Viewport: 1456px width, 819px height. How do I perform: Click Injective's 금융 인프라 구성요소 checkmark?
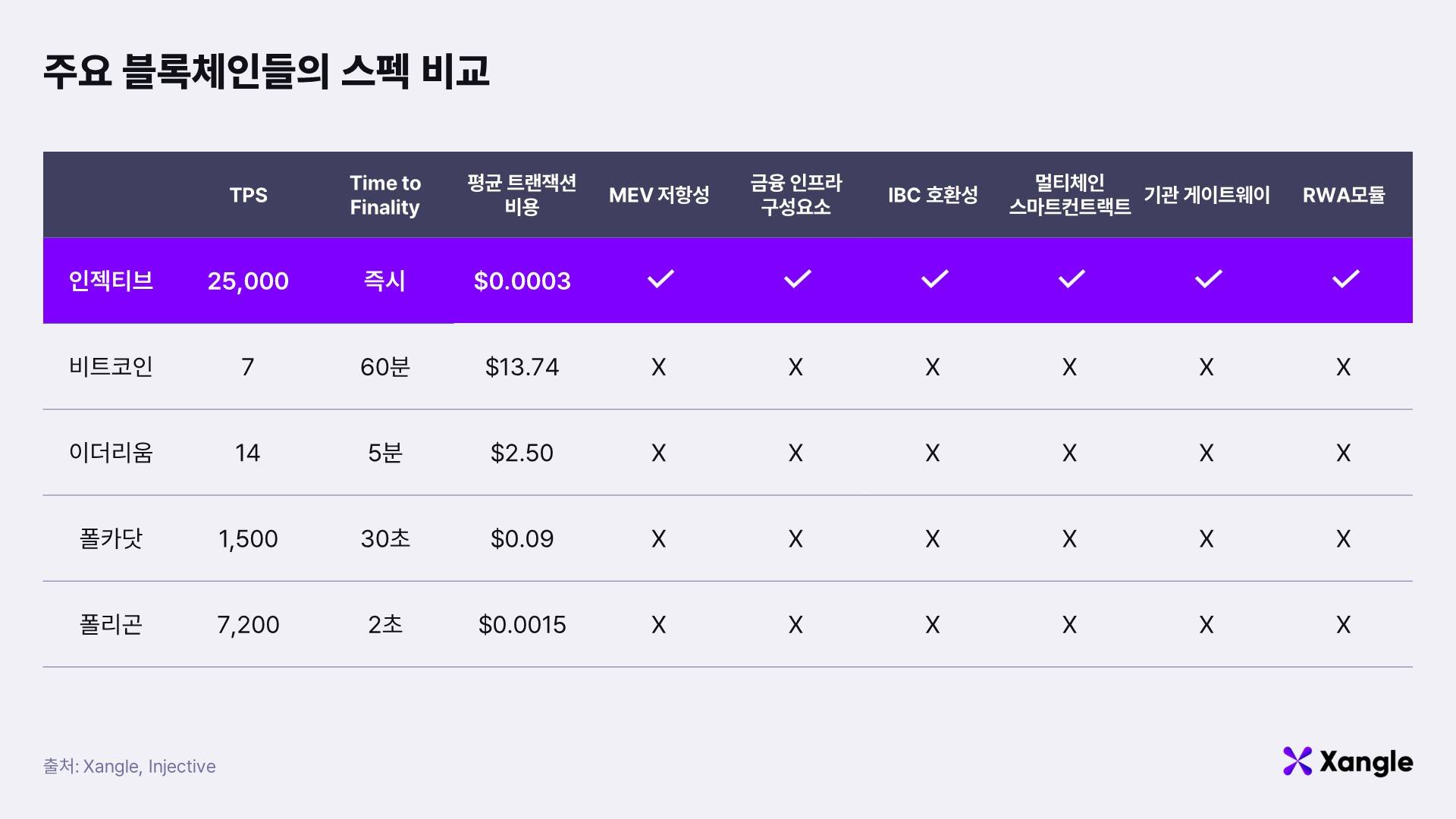click(797, 279)
